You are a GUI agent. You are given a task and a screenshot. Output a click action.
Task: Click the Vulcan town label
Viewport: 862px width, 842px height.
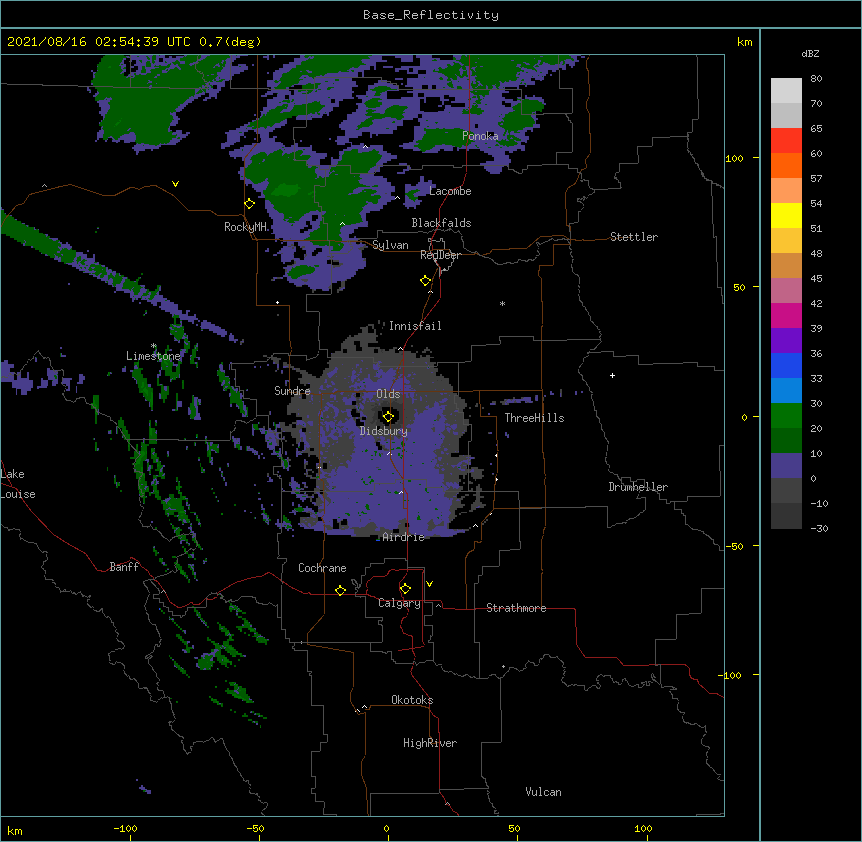tap(543, 792)
